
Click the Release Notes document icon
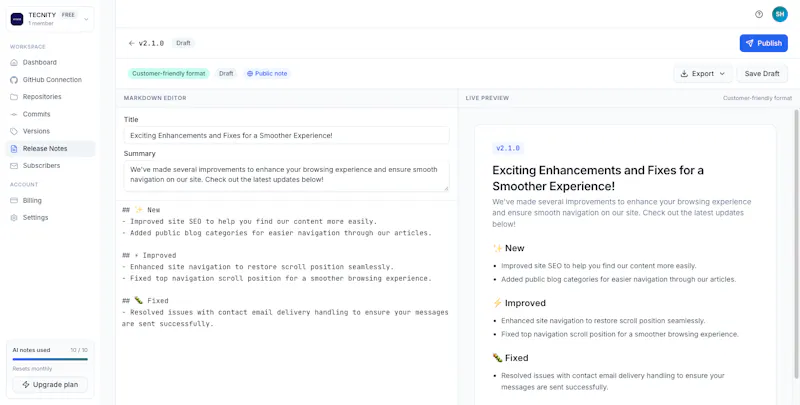point(14,148)
